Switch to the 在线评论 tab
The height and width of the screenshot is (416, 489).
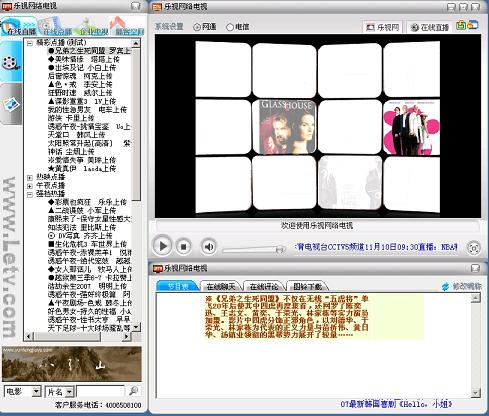264,286
